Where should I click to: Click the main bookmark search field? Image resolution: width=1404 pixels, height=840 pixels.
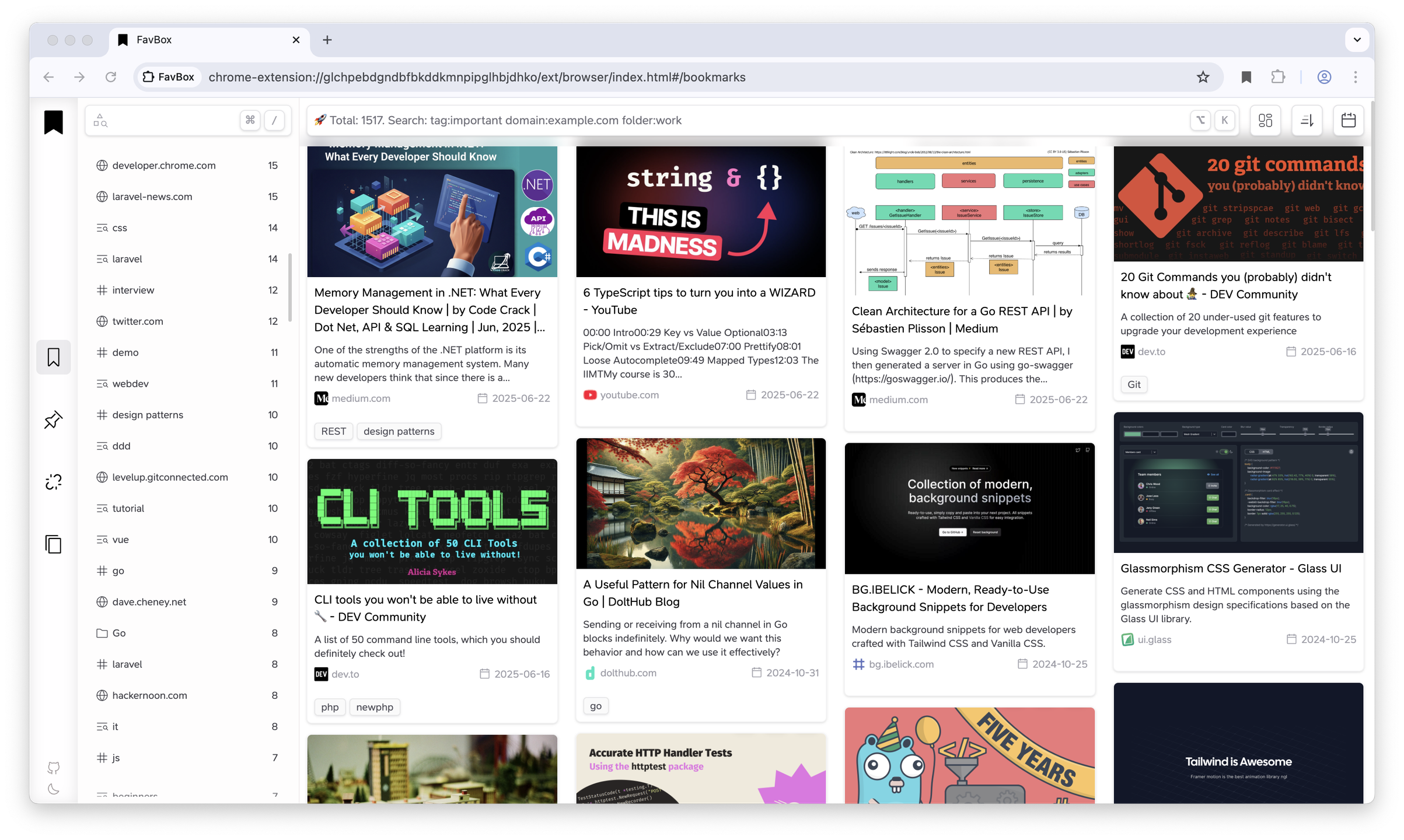(x=700, y=120)
